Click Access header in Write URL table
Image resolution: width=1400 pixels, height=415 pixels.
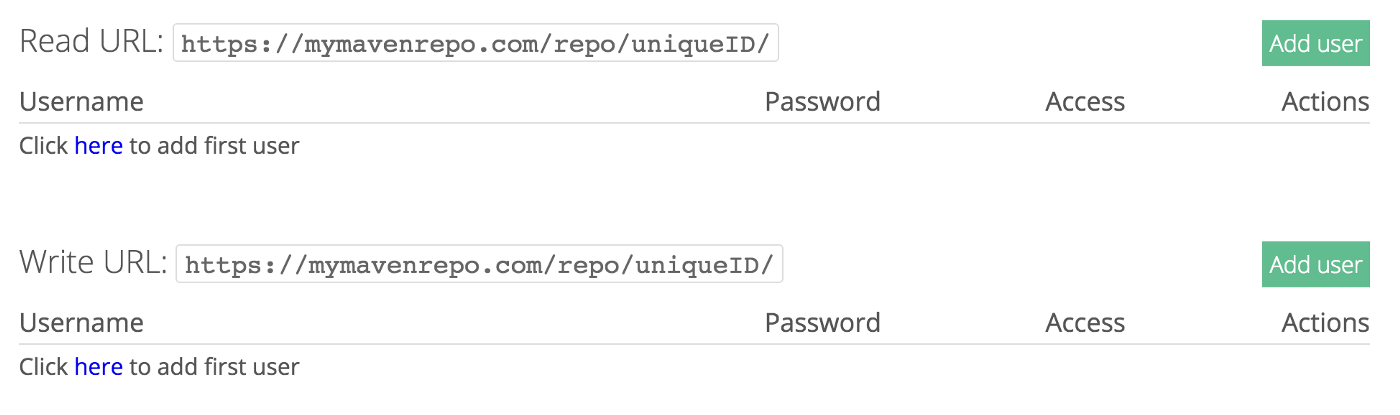point(1085,323)
